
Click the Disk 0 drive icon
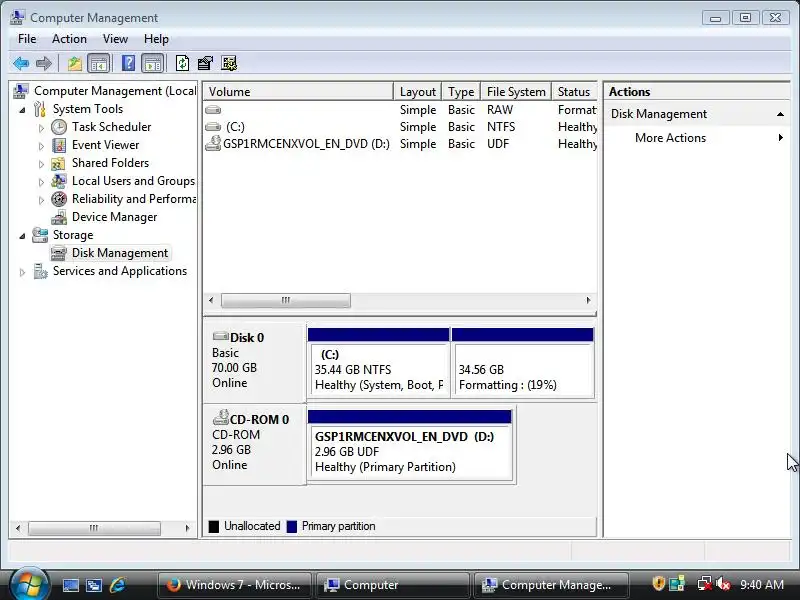pyautogui.click(x=220, y=336)
